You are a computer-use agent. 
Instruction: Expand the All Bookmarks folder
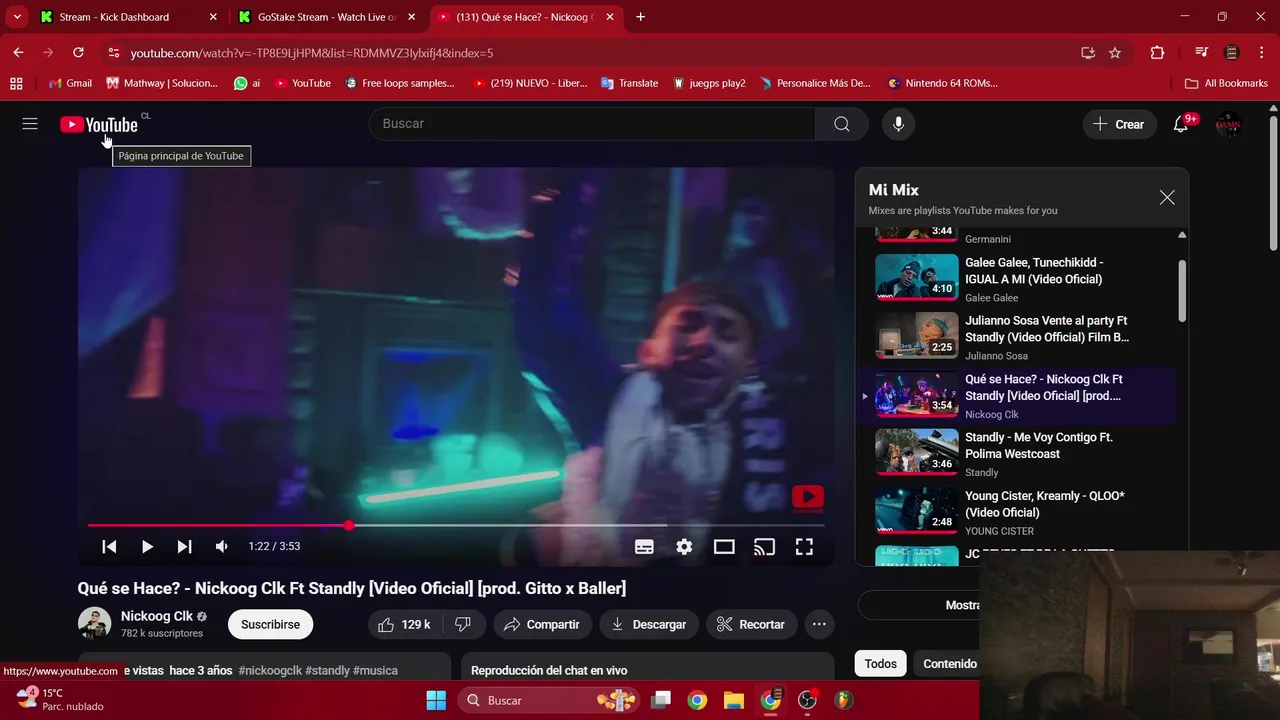(1226, 83)
